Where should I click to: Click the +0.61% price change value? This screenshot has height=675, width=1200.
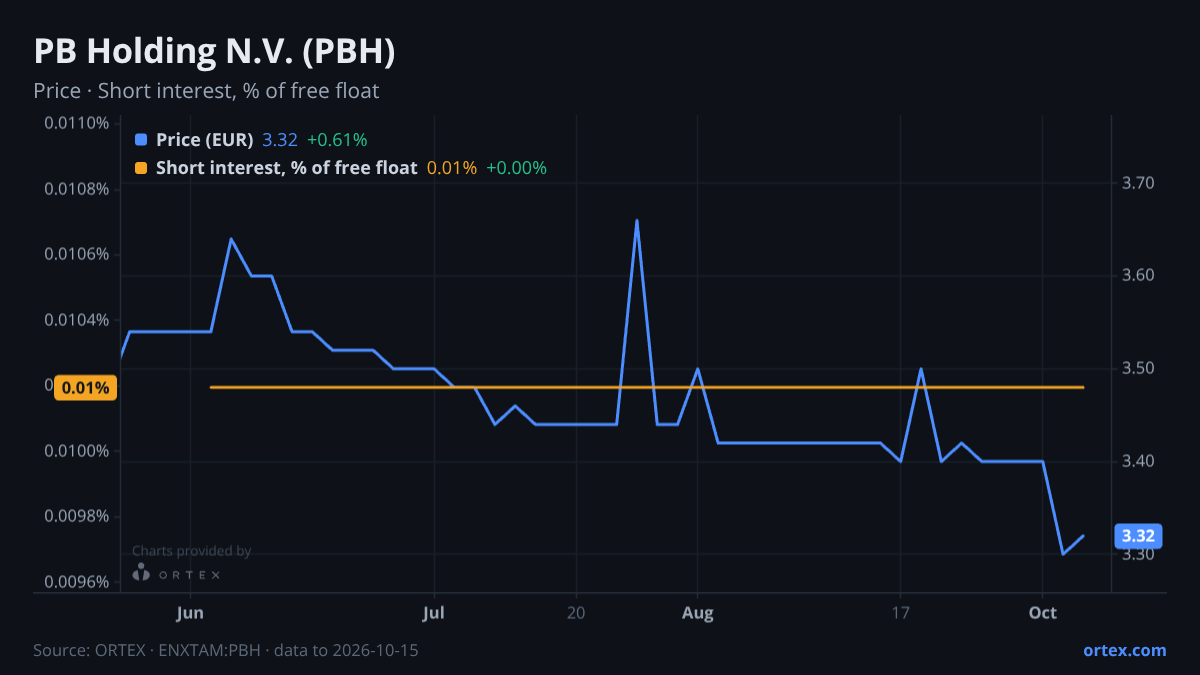point(337,140)
